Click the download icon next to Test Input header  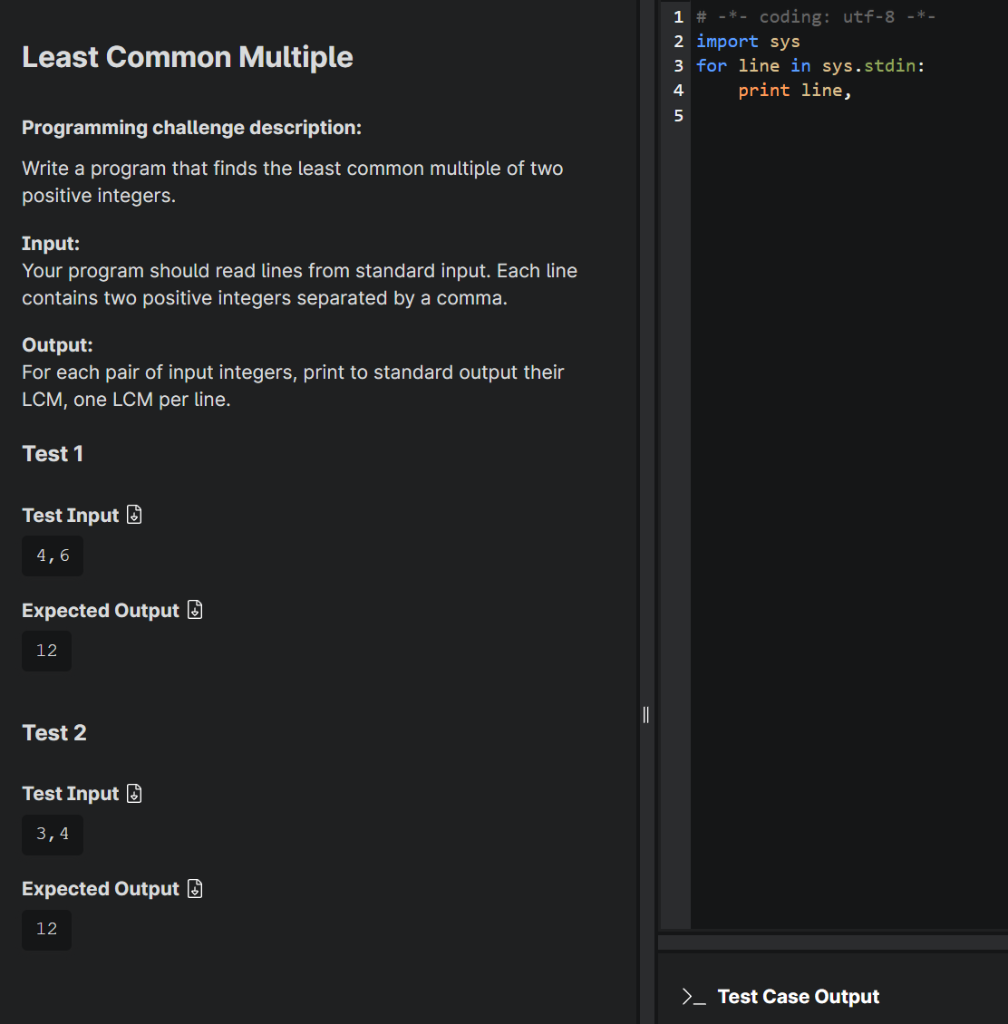tap(135, 514)
